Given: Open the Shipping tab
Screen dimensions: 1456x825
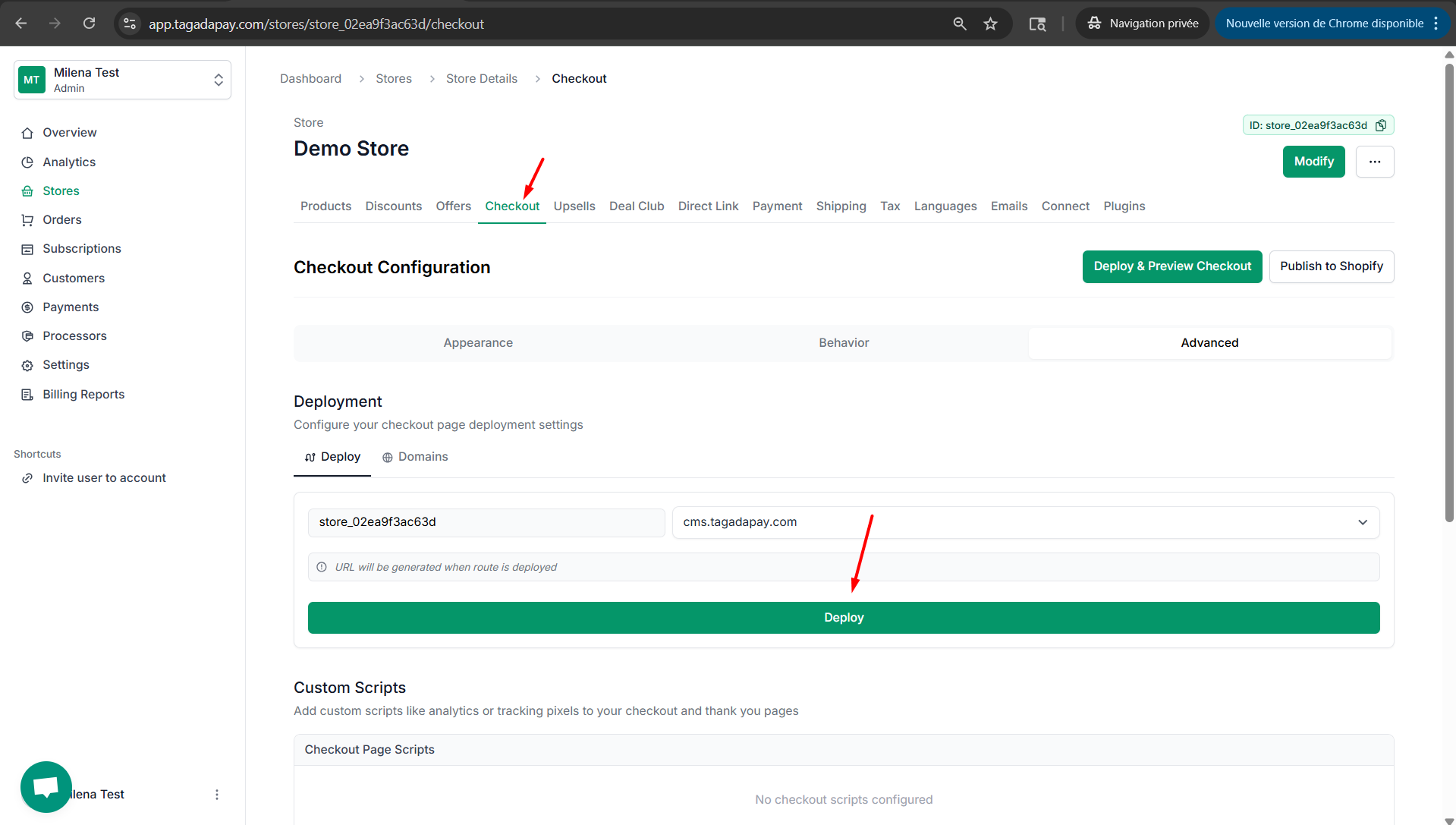Looking at the screenshot, I should point(841,206).
